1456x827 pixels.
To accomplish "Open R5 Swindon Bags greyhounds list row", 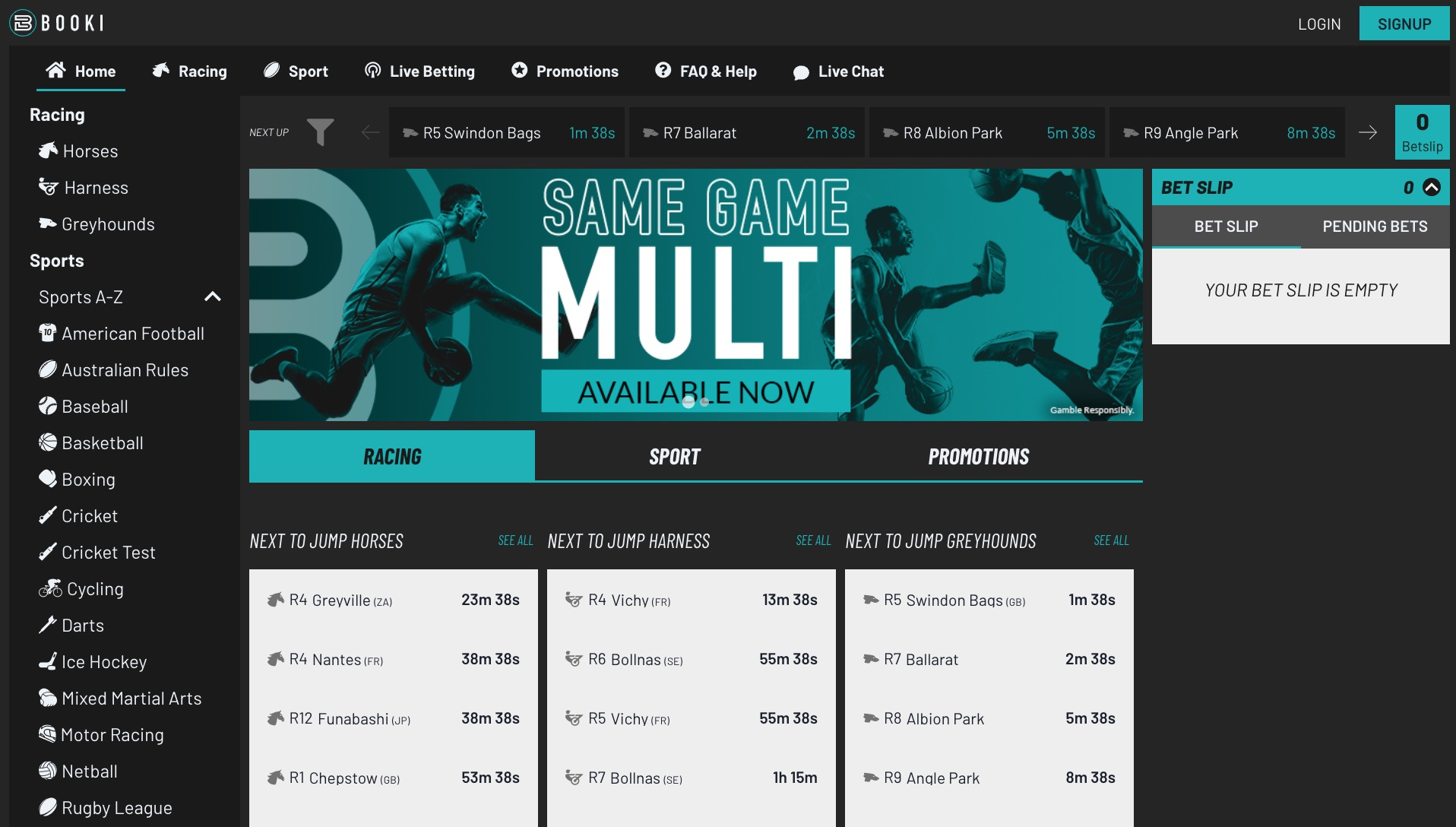I will point(989,600).
